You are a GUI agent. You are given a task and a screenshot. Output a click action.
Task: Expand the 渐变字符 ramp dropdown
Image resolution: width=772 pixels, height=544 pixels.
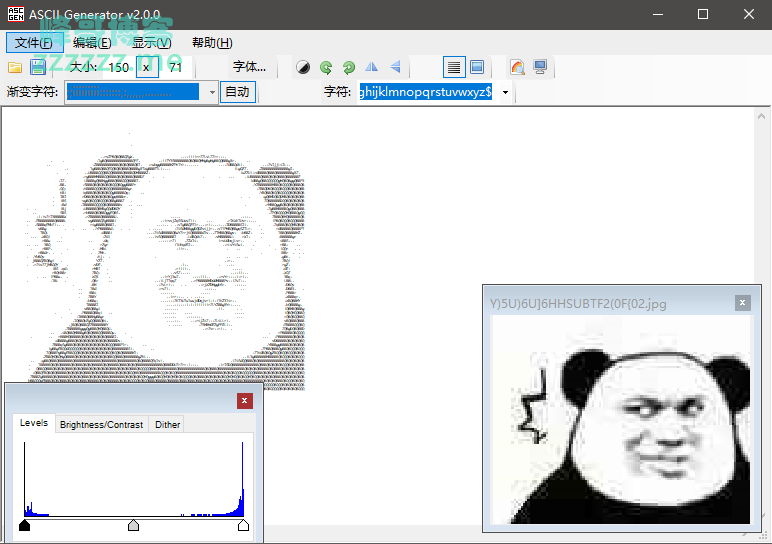click(212, 92)
